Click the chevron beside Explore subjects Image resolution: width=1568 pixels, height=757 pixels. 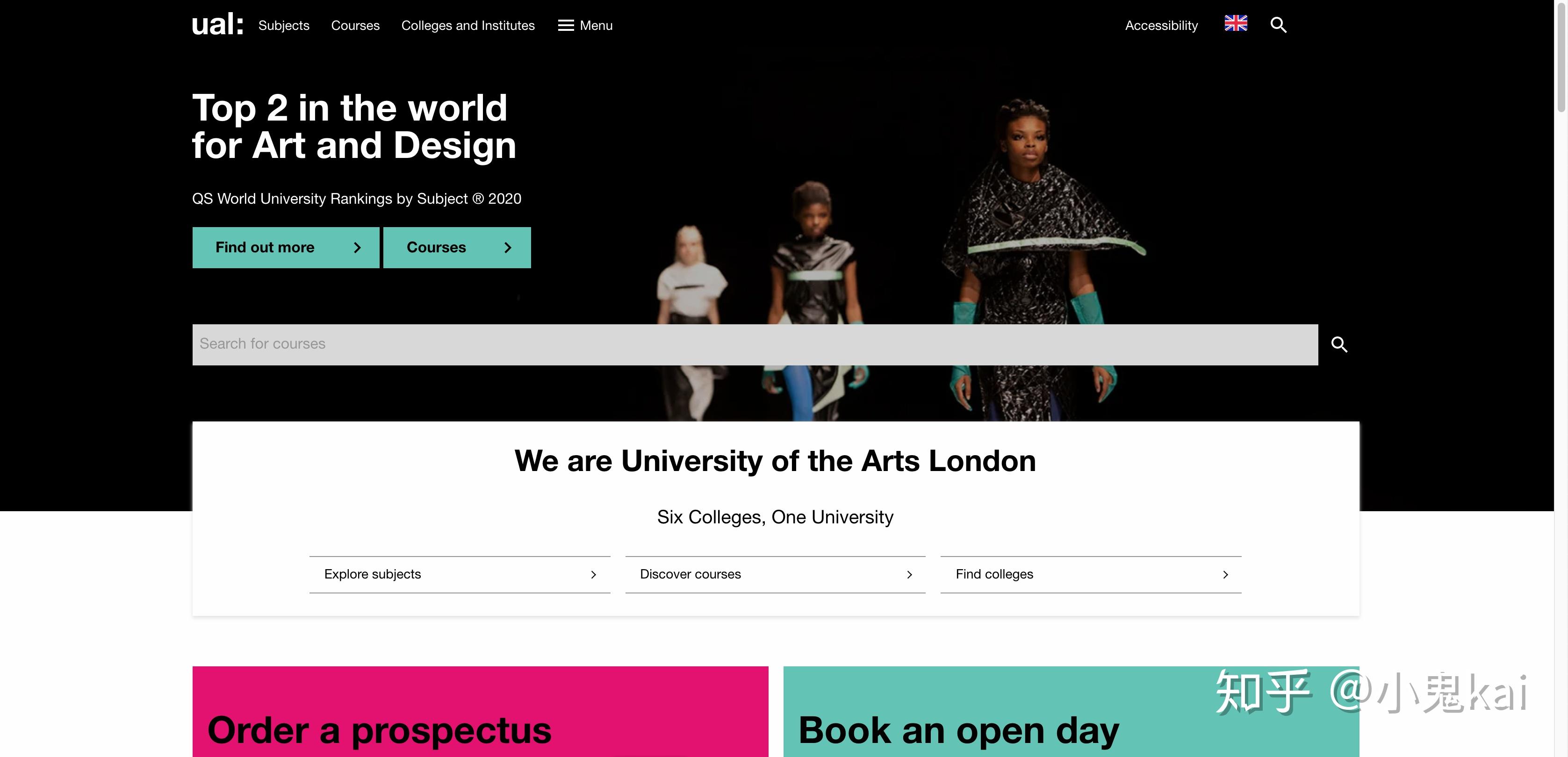(x=593, y=574)
